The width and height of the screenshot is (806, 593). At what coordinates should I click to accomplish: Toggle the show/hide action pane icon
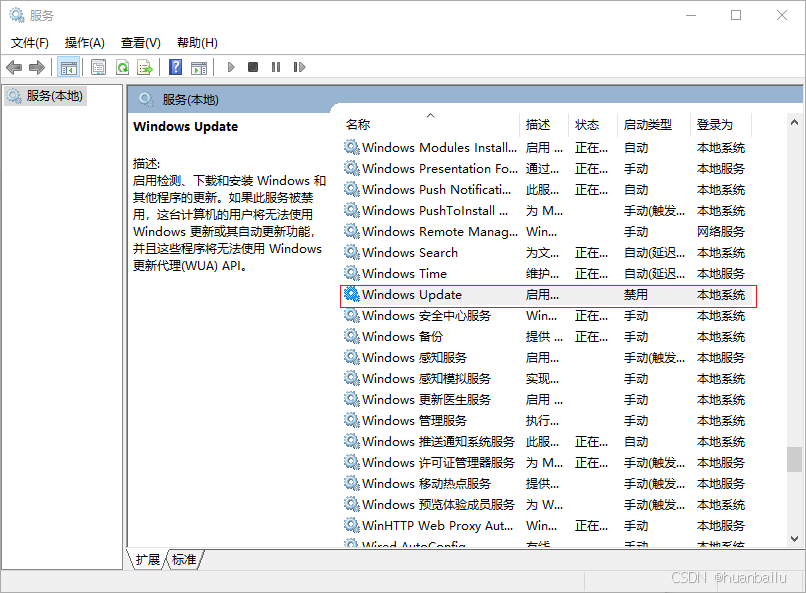click(199, 67)
